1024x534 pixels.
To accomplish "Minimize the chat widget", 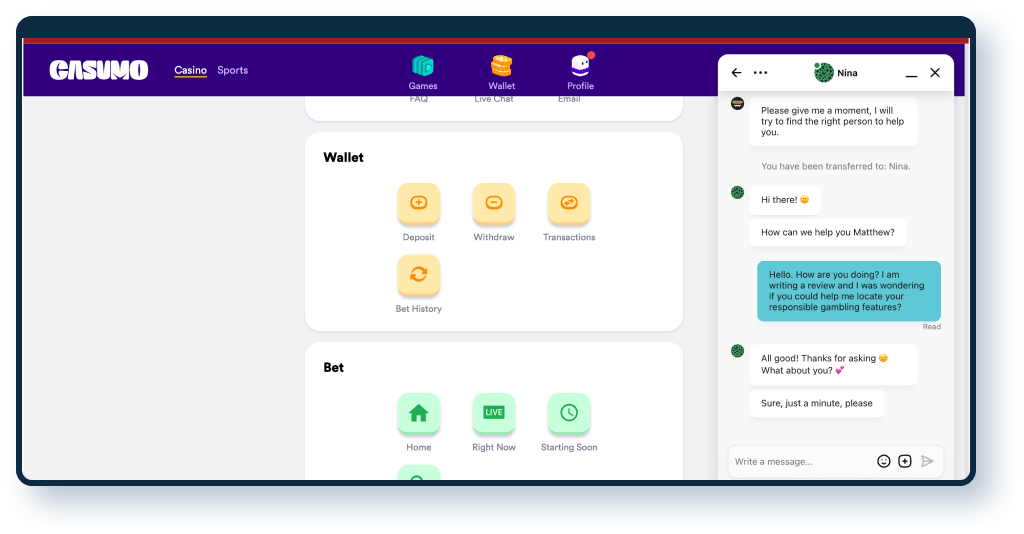I will 911,74.
